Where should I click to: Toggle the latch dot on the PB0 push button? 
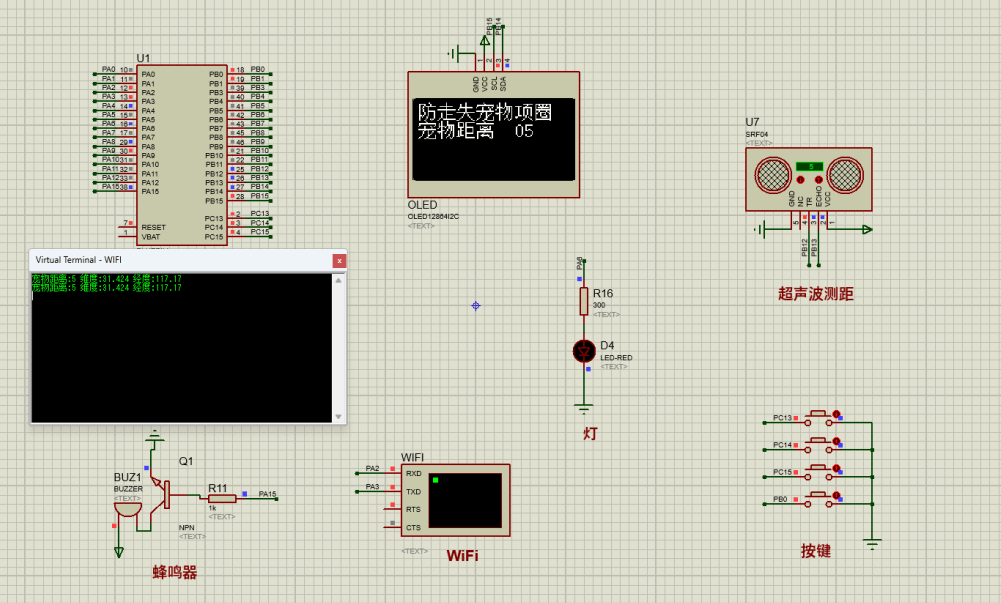click(837, 496)
